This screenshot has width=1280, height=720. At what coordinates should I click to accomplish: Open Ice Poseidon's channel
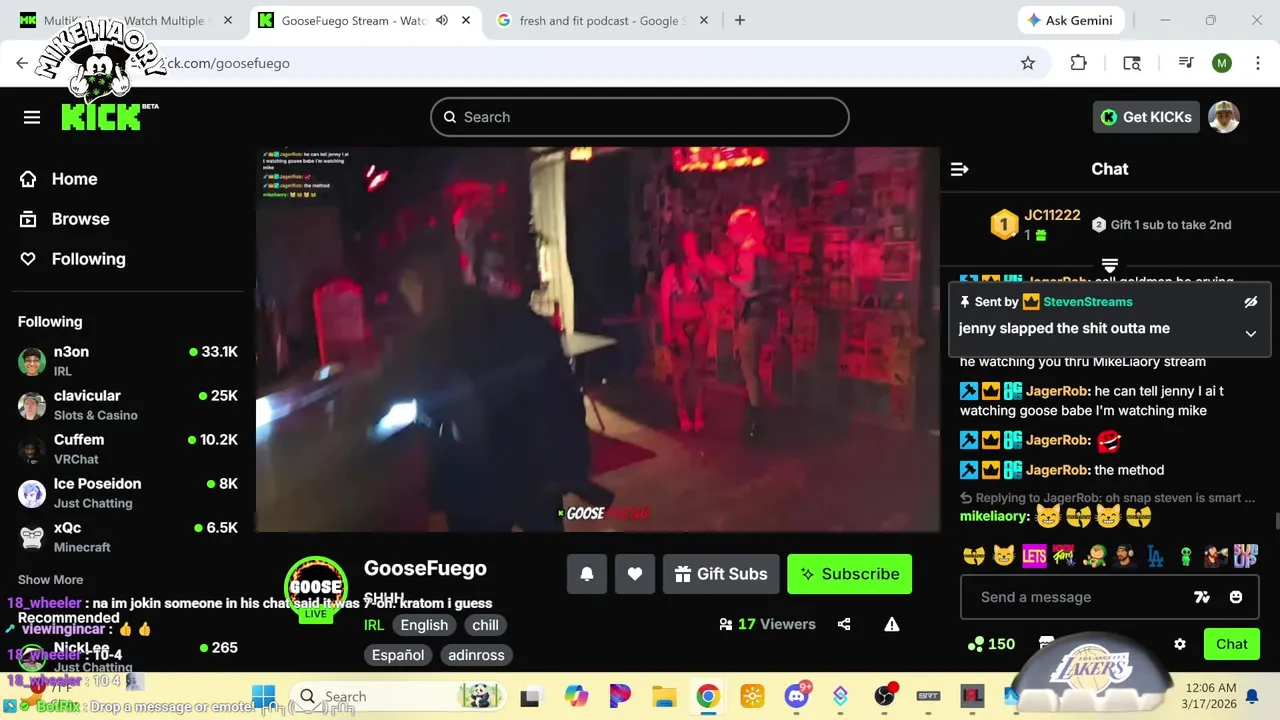128,493
